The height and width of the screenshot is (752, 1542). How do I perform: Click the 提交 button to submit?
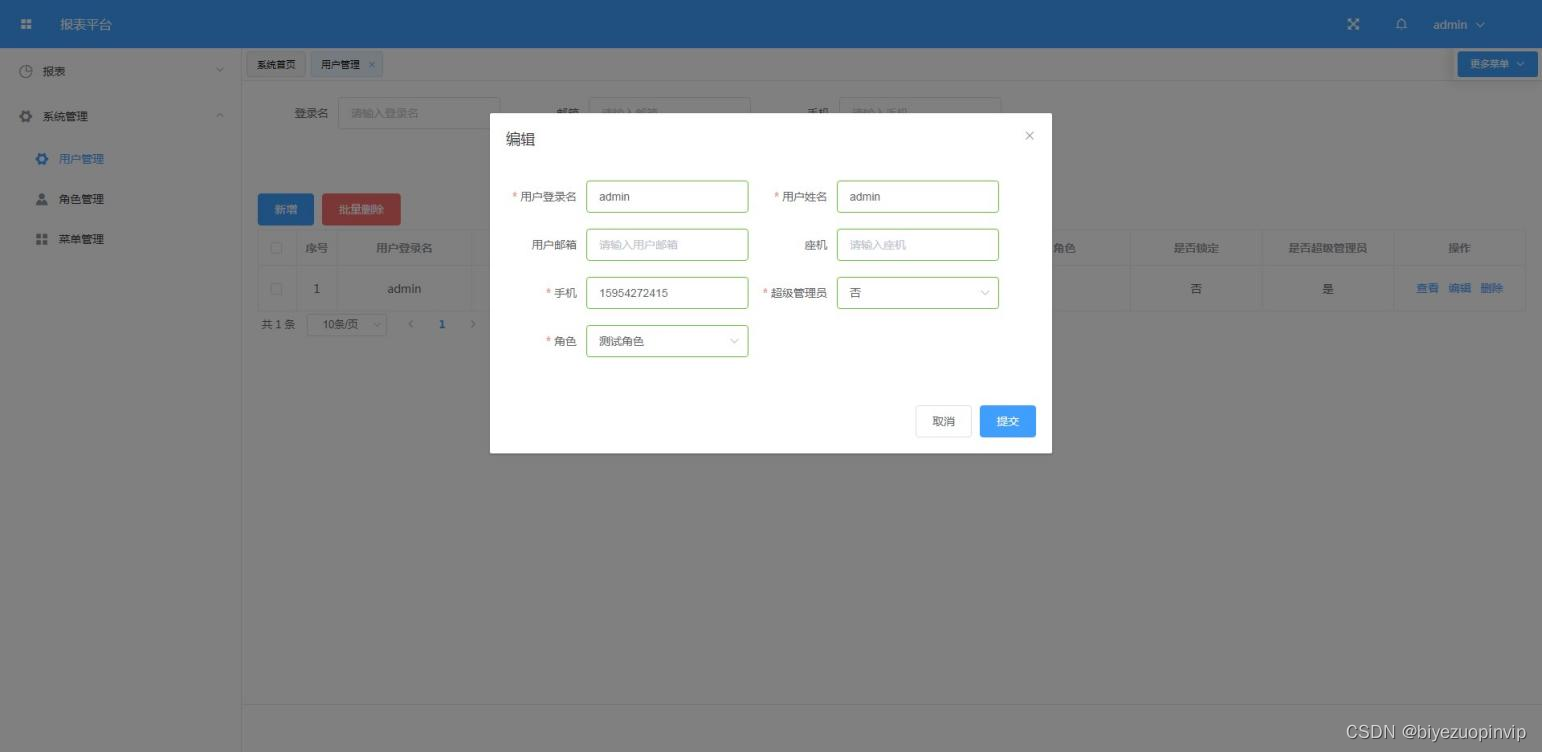point(1007,421)
